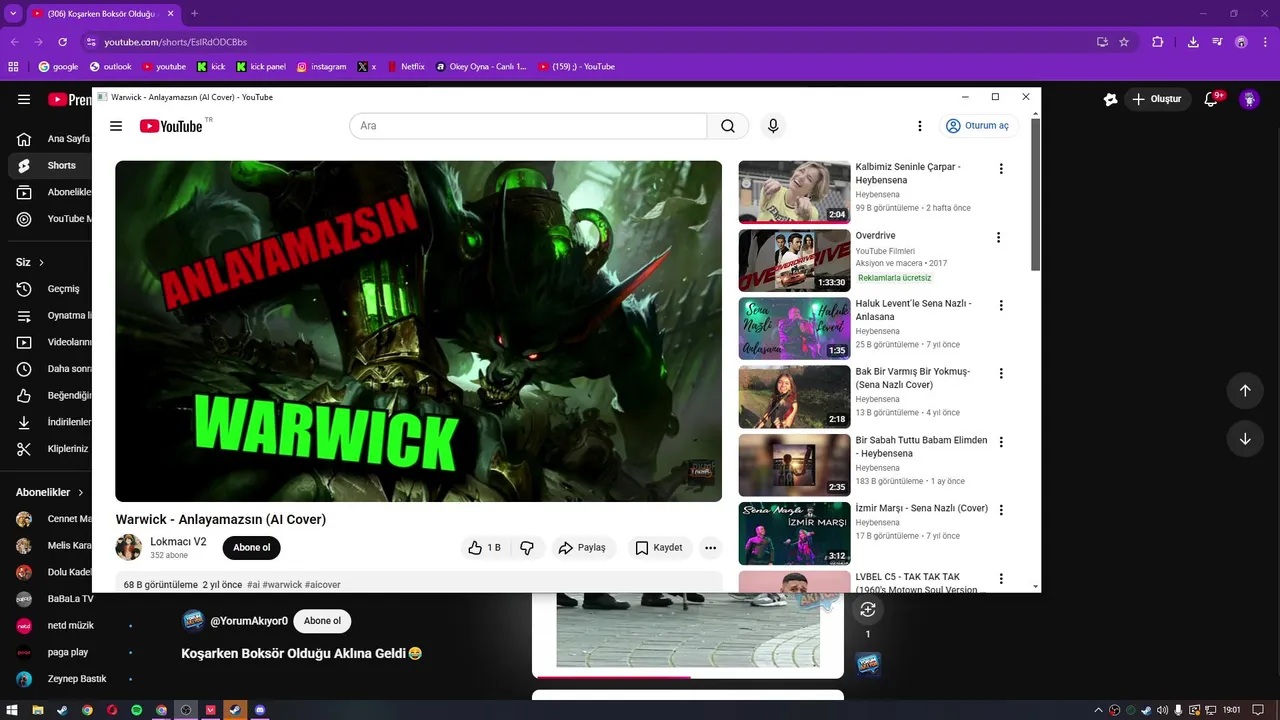Open options for Kalbimiz Seninle Çarpar video
1280x720 pixels.
click(x=1001, y=169)
